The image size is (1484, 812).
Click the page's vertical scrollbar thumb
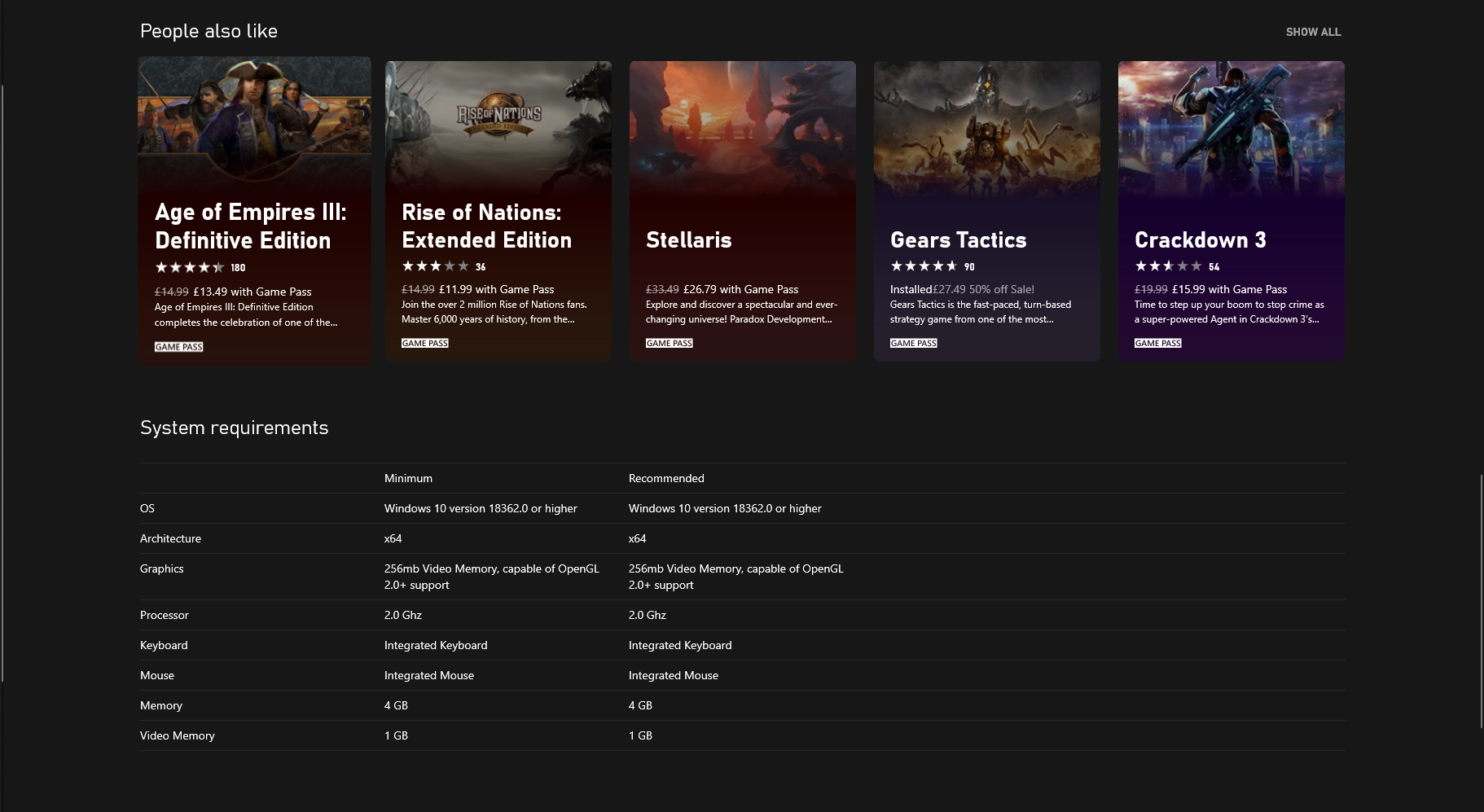pyautogui.click(x=1481, y=601)
